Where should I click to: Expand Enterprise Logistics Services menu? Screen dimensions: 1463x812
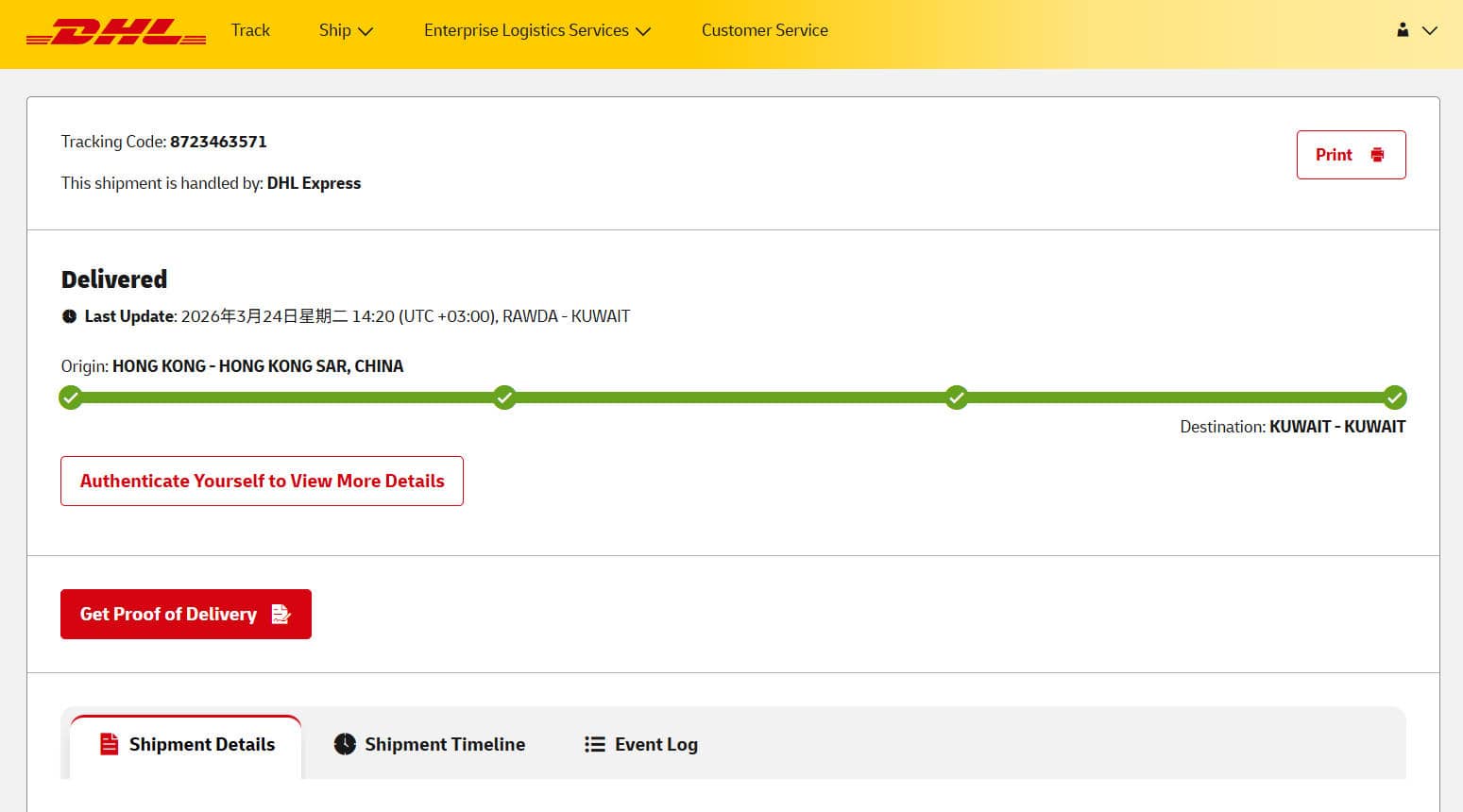pos(536,30)
